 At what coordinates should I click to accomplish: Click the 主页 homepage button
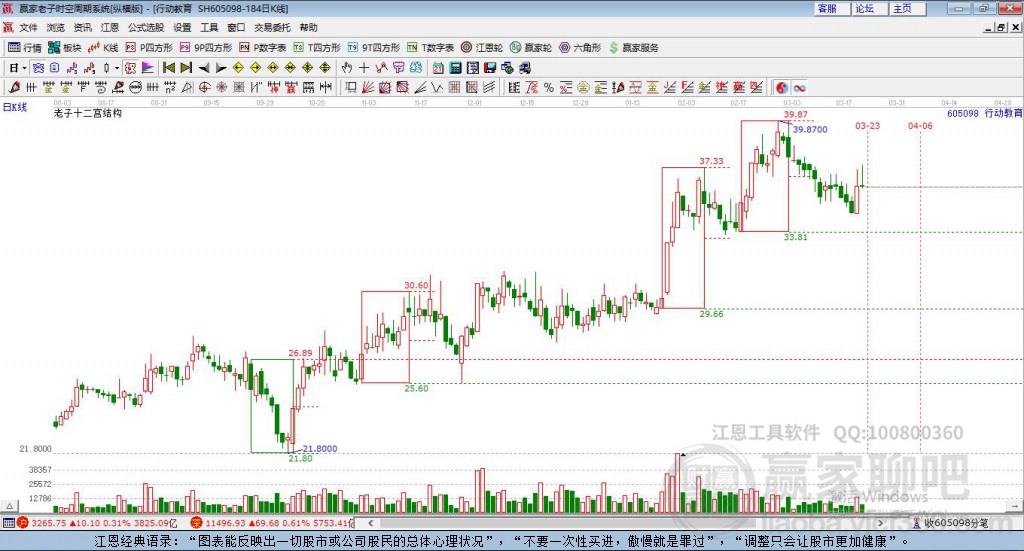click(906, 8)
